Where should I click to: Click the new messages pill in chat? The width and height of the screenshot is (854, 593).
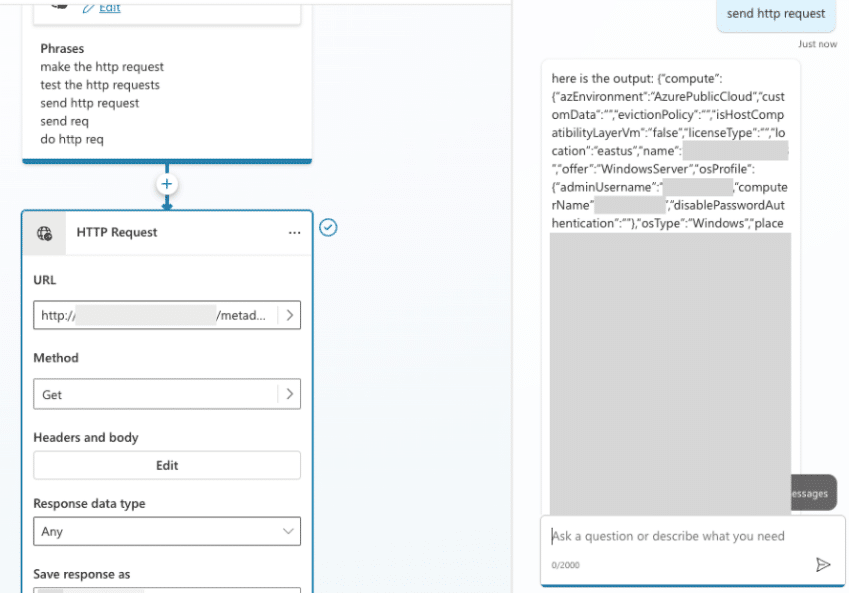click(x=814, y=493)
